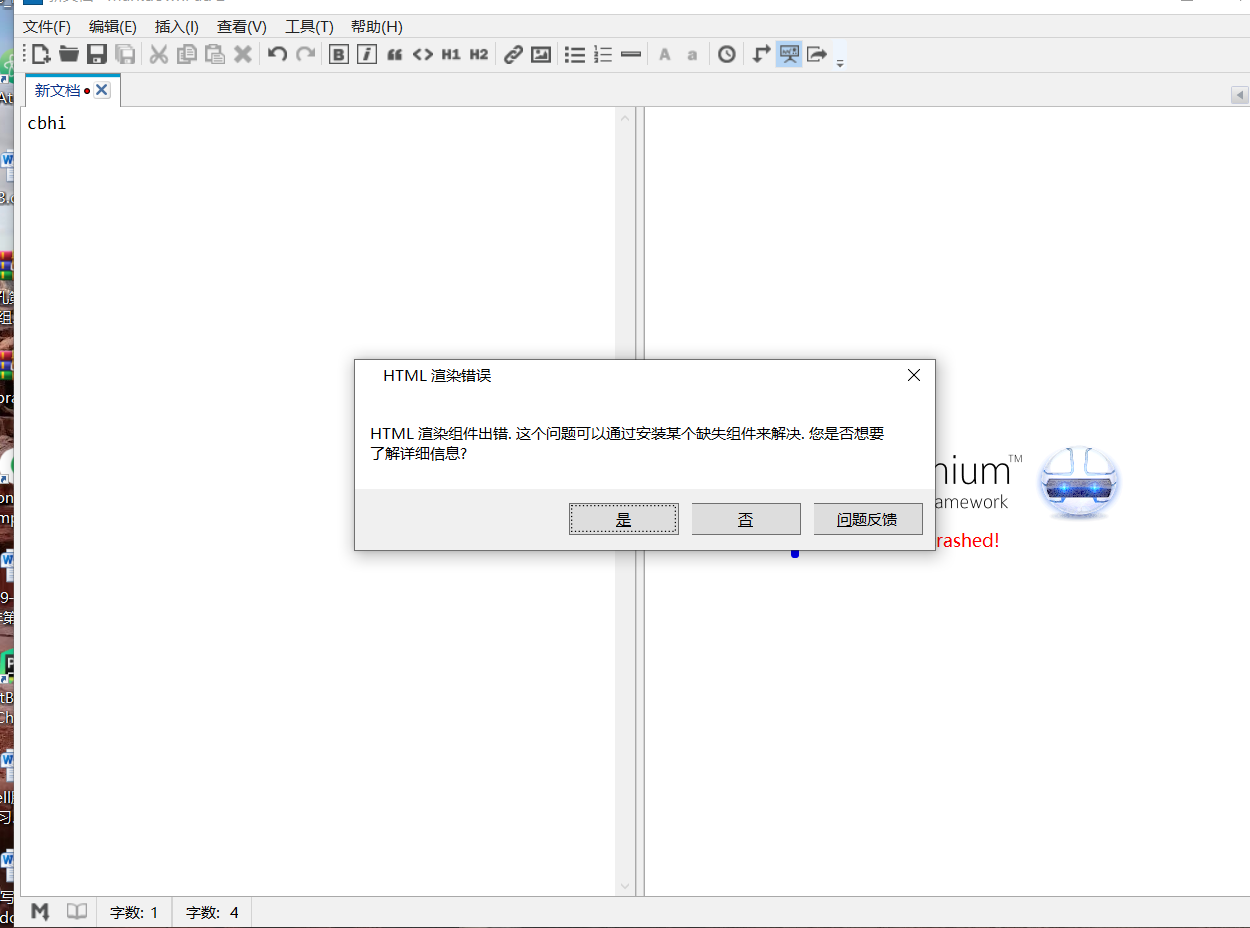1250x928 pixels.
Task: Insert a timestamp with the clock icon
Action: pyautogui.click(x=727, y=54)
